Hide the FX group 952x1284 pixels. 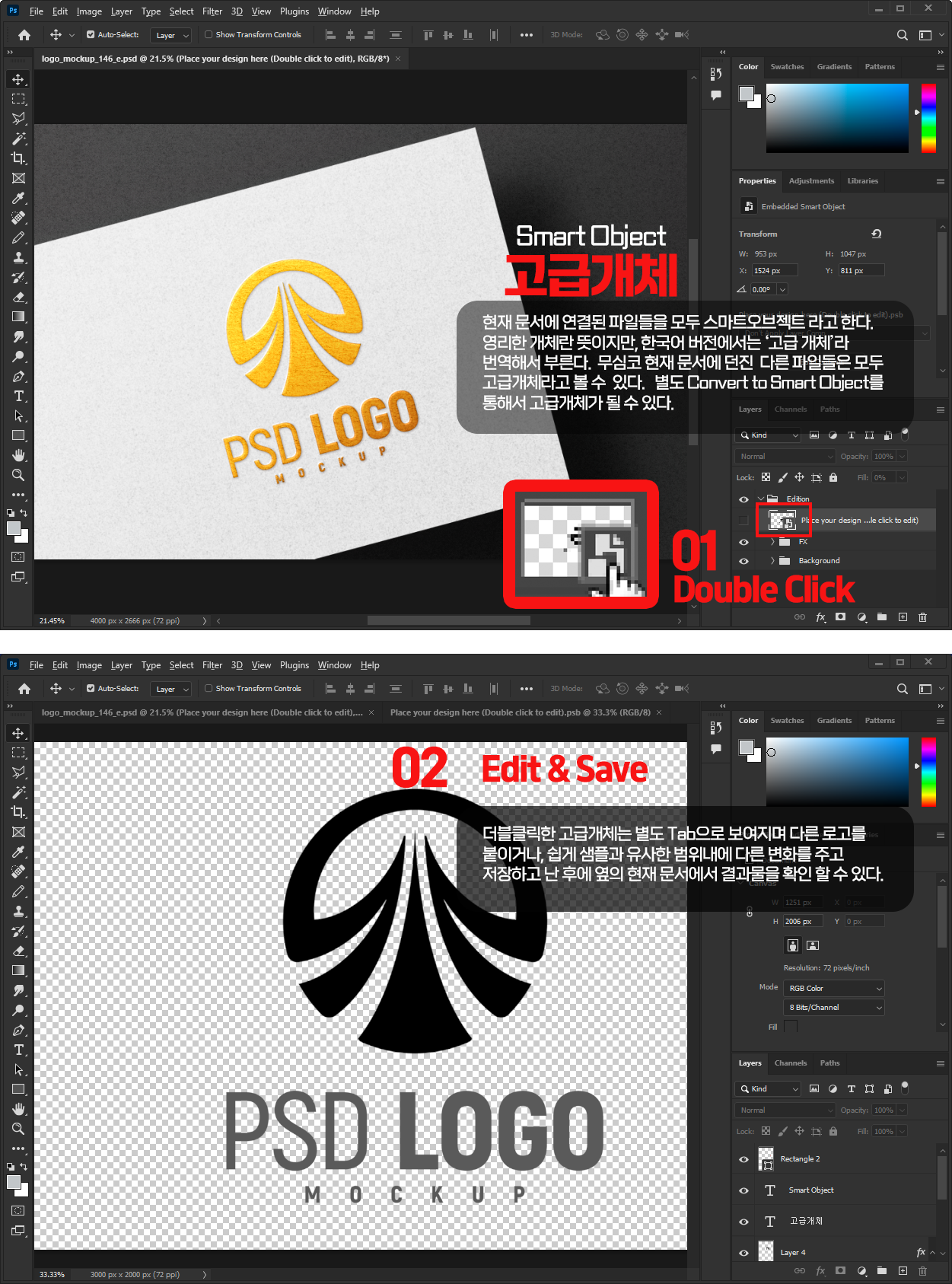click(x=743, y=542)
